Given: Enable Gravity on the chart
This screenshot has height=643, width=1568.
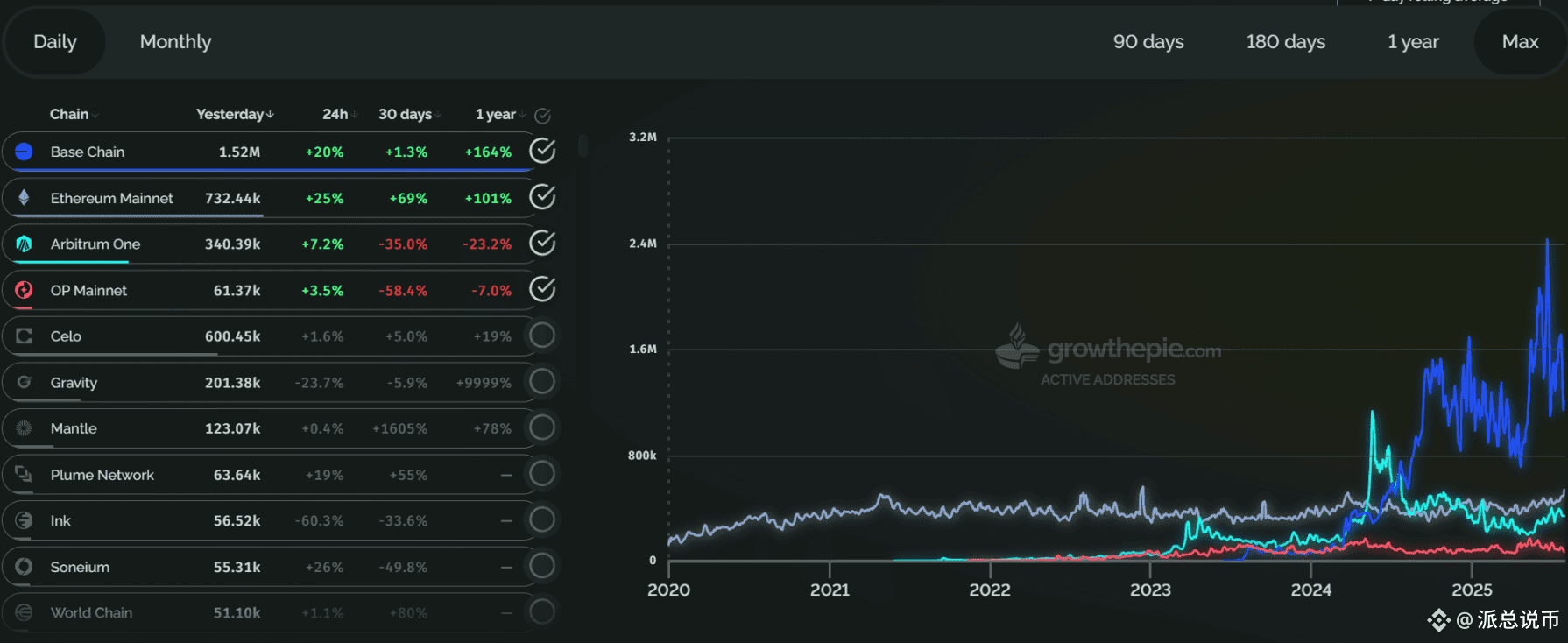Looking at the screenshot, I should [x=542, y=381].
